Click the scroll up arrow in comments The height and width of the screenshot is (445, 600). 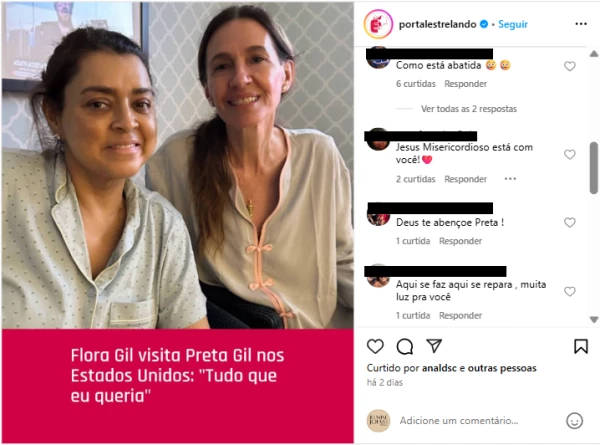coord(594,54)
